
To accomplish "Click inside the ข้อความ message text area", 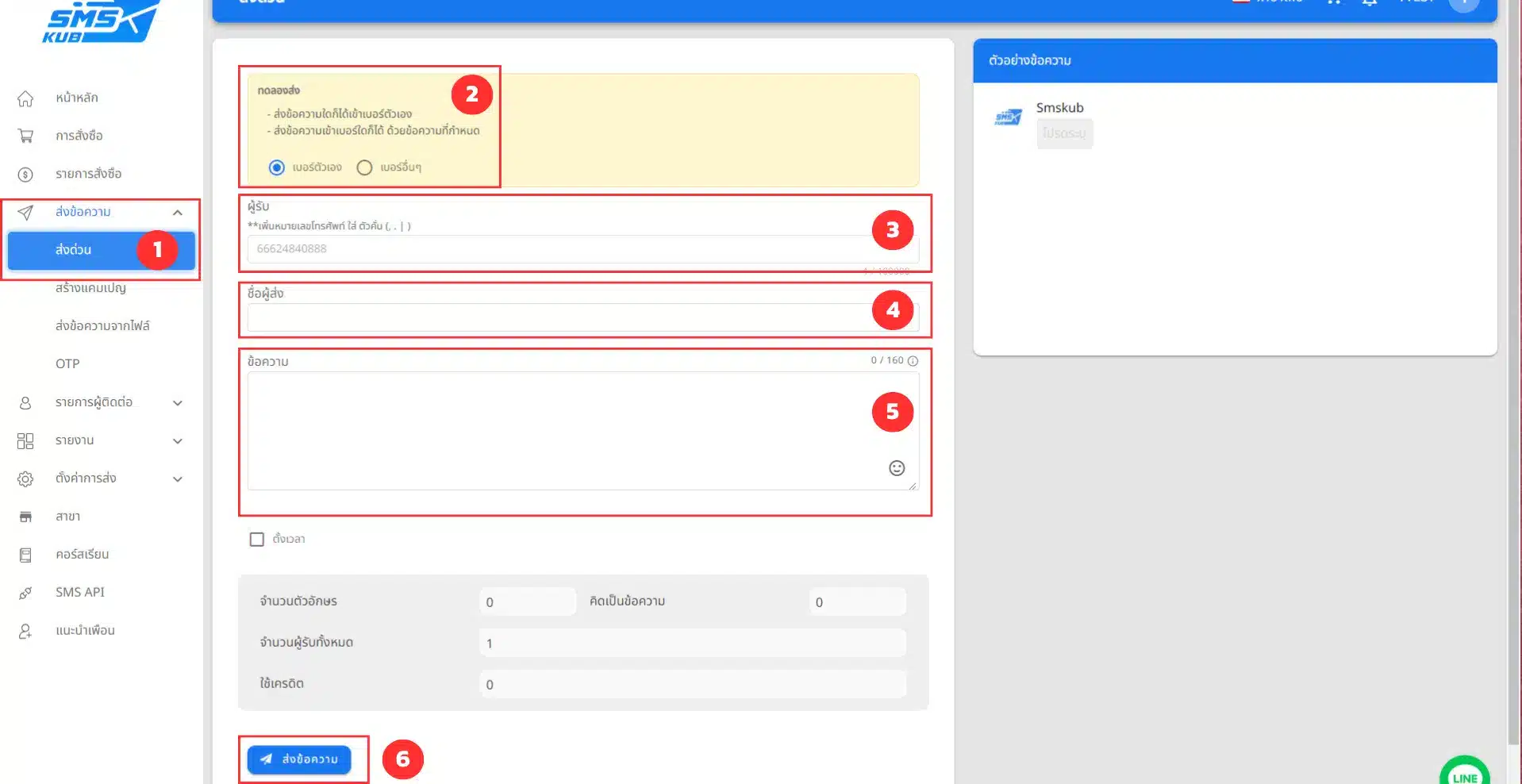I will click(x=555, y=430).
